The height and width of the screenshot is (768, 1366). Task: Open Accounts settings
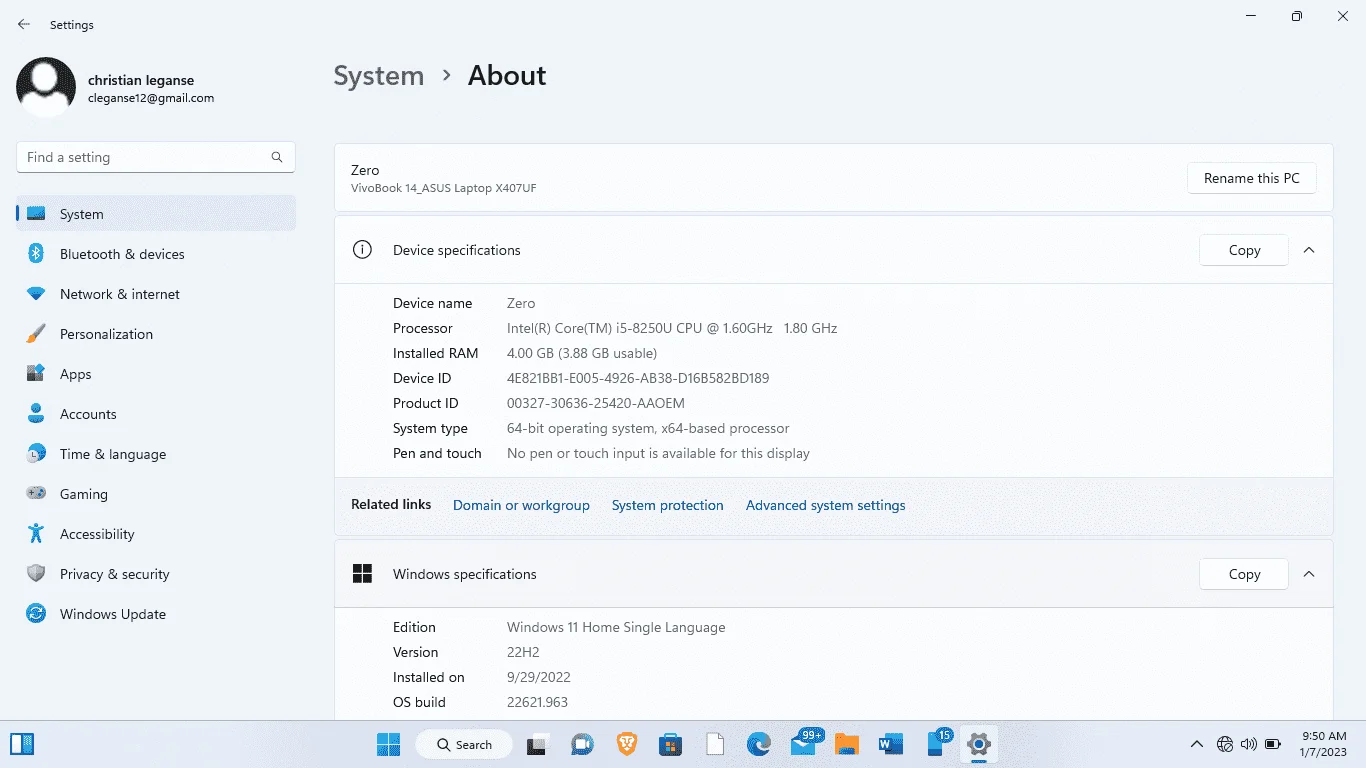pyautogui.click(x=156, y=414)
